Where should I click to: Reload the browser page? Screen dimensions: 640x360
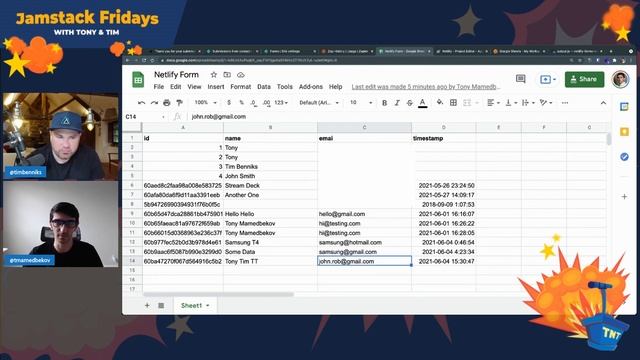(144, 60)
